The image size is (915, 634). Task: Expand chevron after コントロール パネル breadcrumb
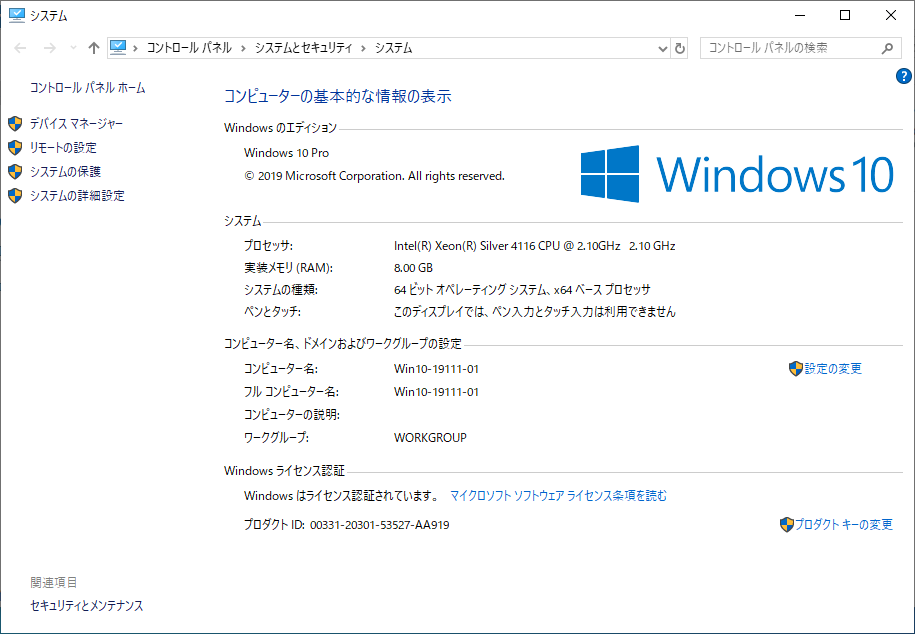243,48
